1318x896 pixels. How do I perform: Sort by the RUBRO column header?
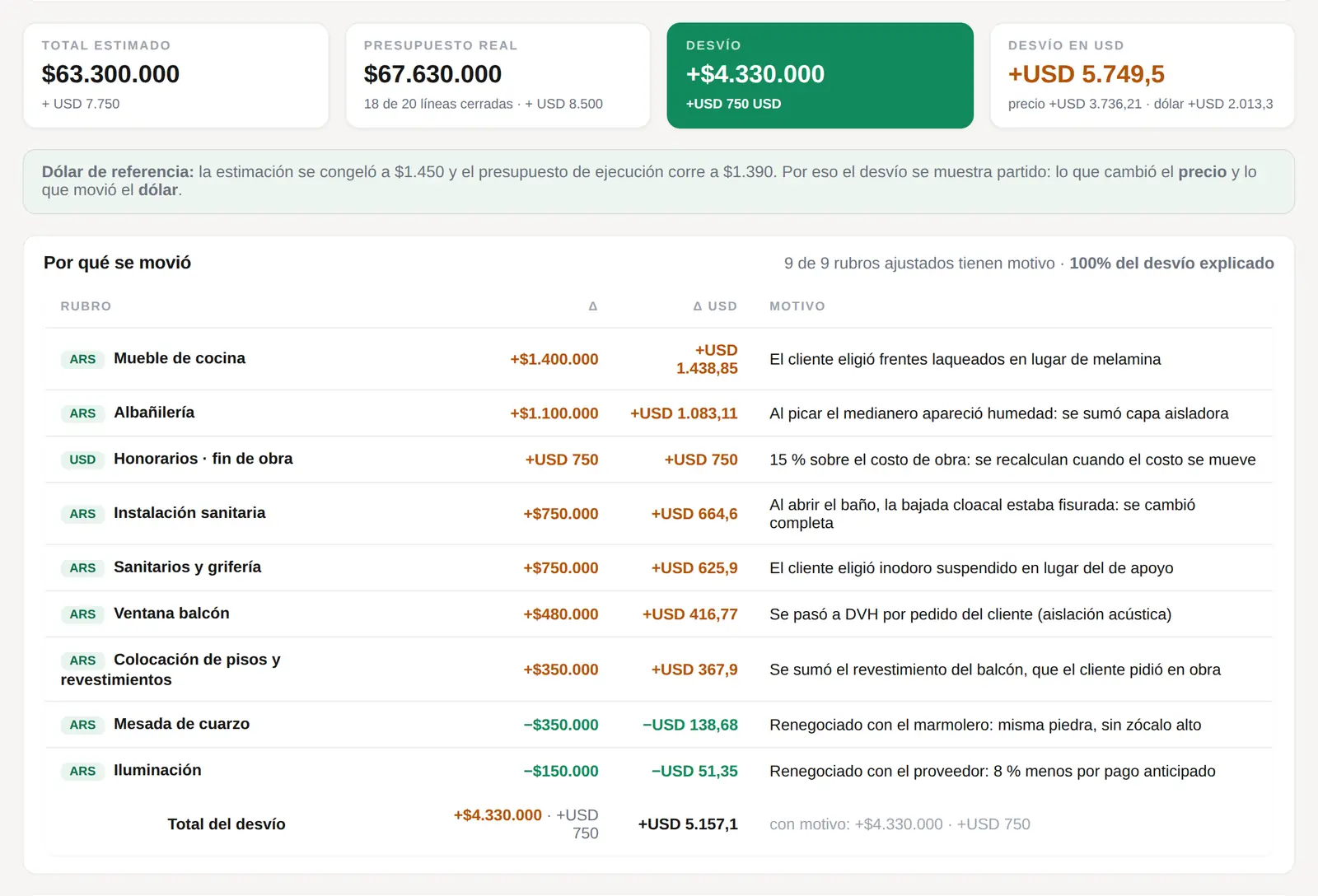click(x=86, y=306)
